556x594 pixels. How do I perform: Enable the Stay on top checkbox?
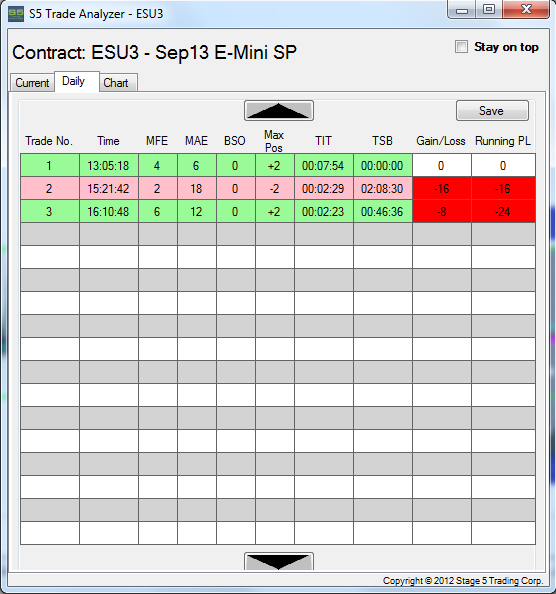pos(461,47)
